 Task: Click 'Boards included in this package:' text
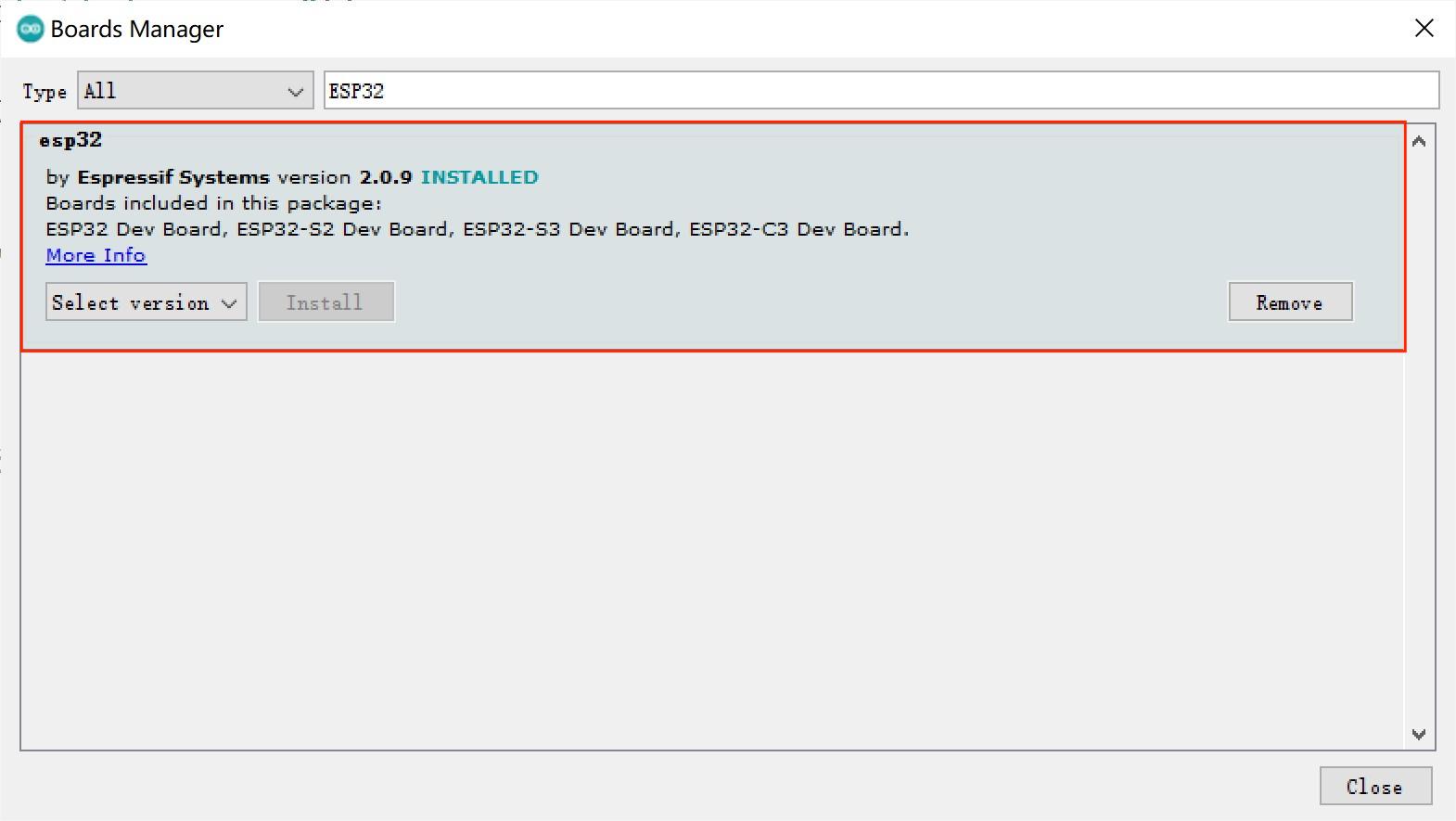(214, 203)
